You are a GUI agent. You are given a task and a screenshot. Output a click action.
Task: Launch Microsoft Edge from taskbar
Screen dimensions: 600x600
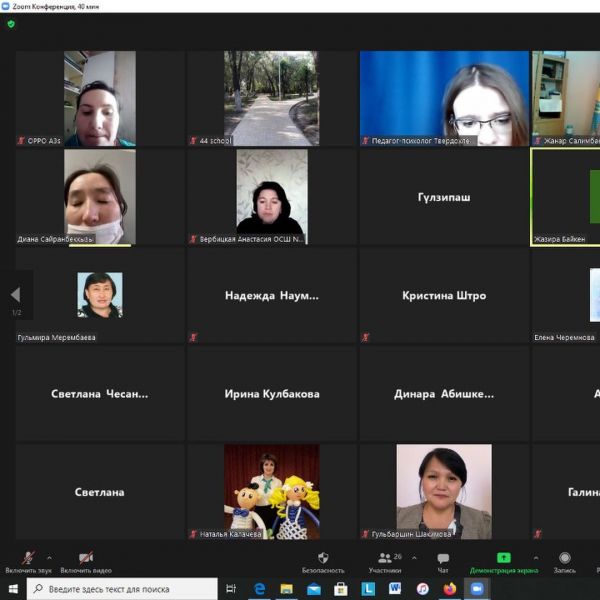tap(259, 589)
